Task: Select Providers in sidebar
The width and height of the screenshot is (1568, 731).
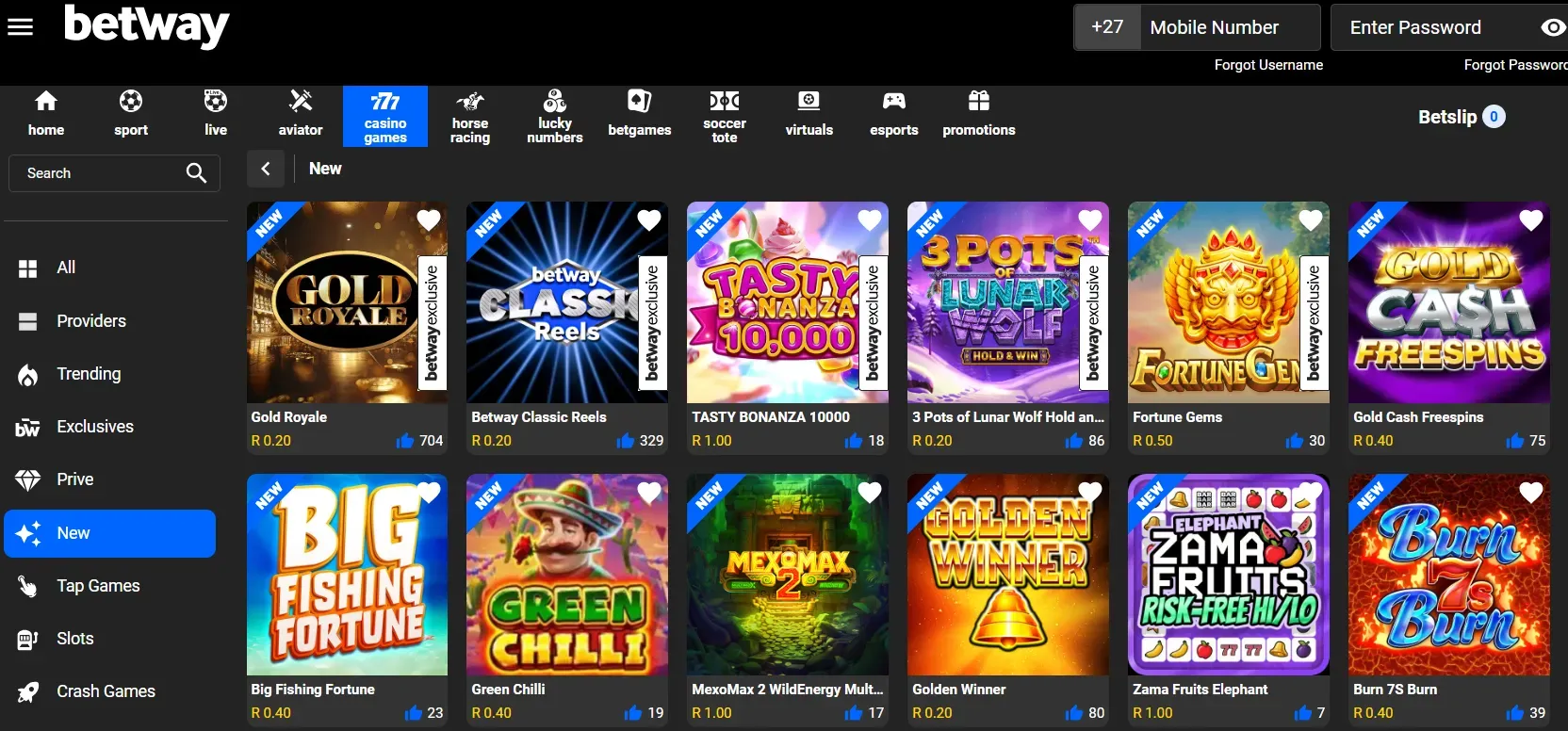Action: point(110,321)
